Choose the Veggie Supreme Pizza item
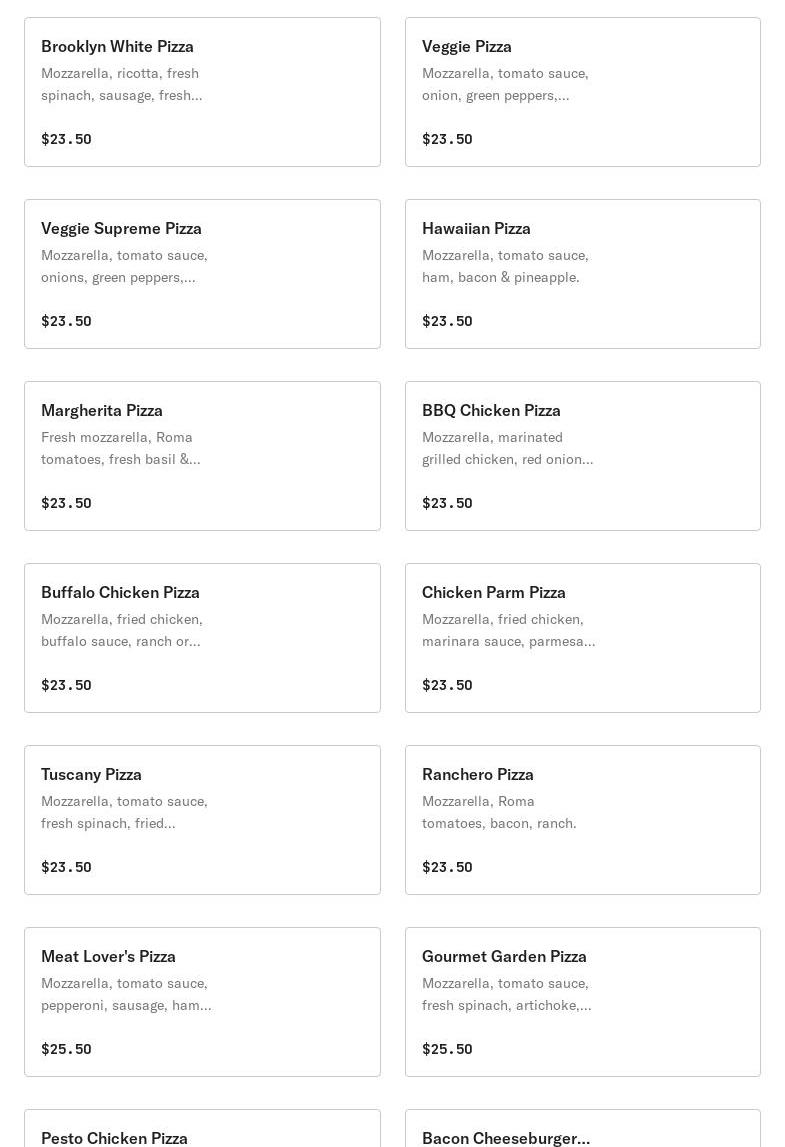This screenshot has width=785, height=1147. pyautogui.click(x=202, y=274)
